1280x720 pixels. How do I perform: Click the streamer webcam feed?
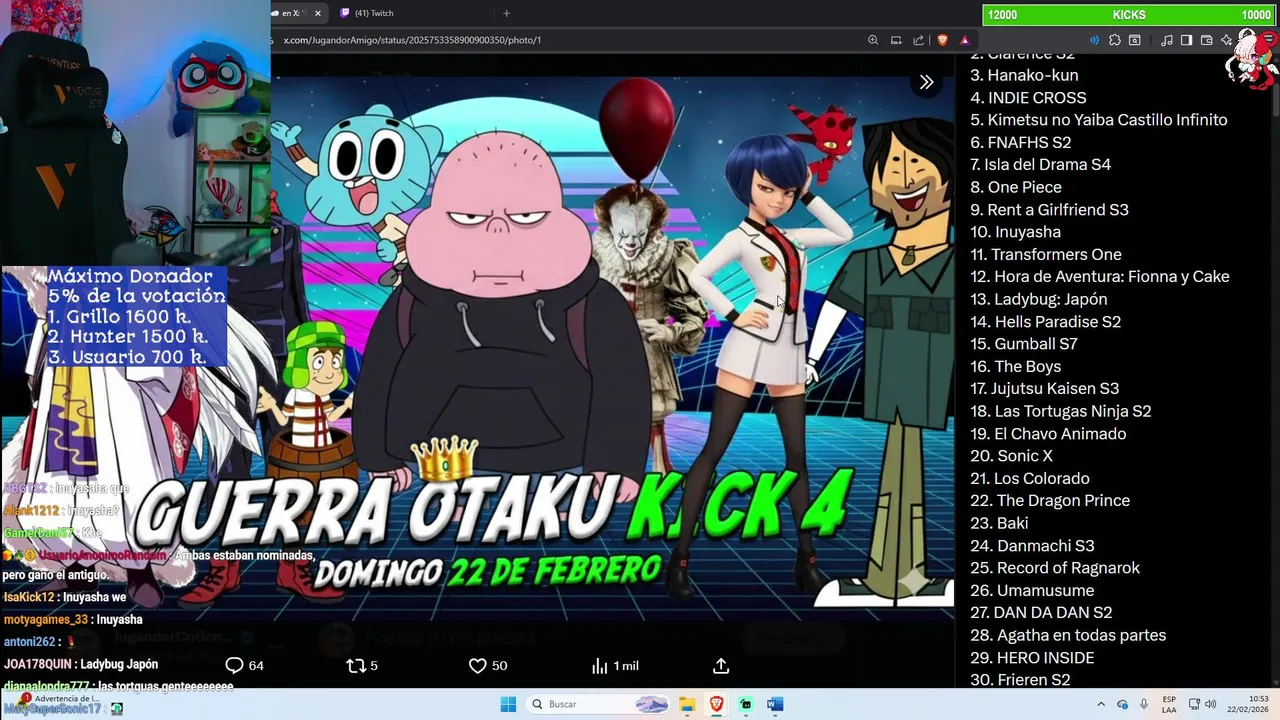[135, 133]
